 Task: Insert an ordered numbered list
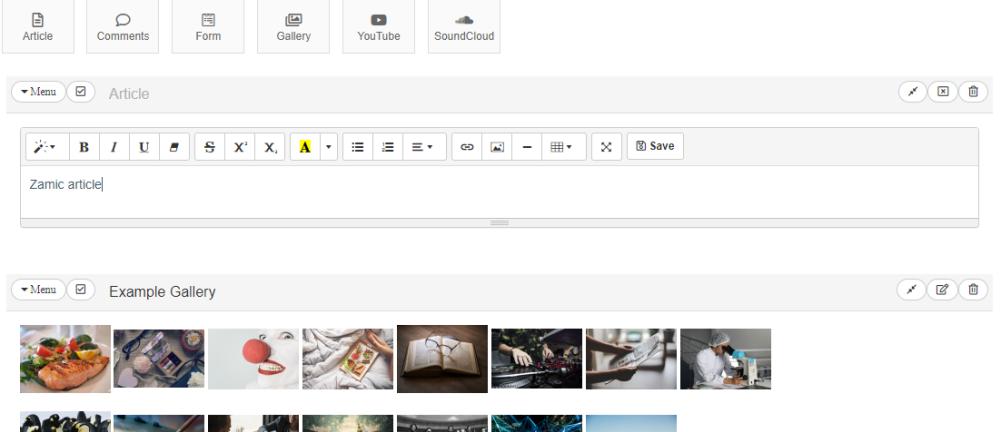tap(388, 147)
